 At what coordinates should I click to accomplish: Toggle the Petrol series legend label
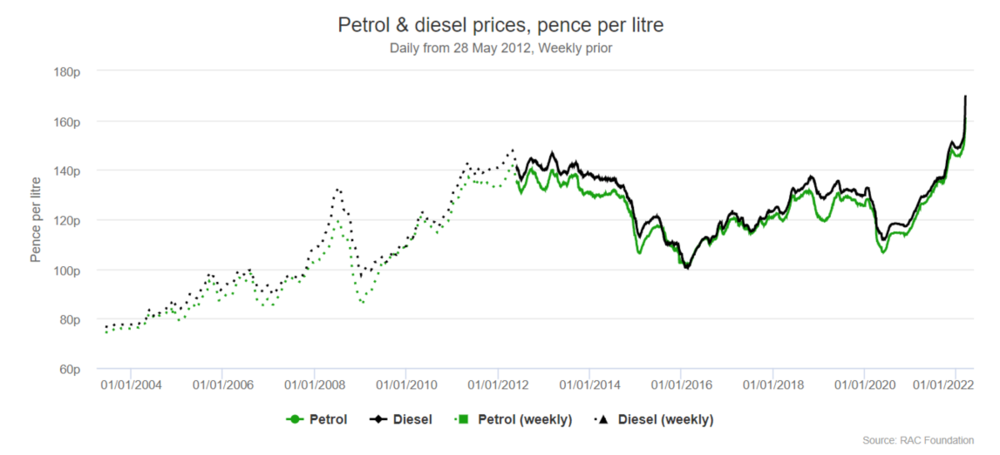(x=328, y=420)
